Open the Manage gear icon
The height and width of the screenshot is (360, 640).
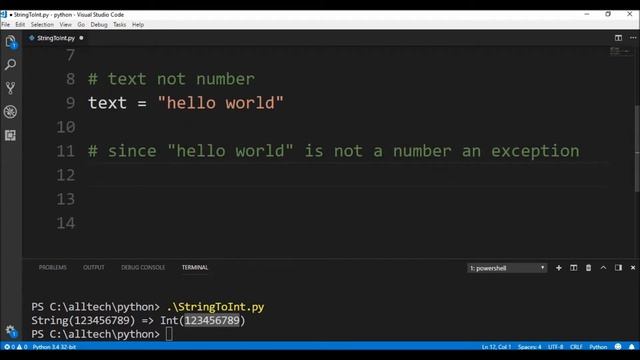pos(11,331)
